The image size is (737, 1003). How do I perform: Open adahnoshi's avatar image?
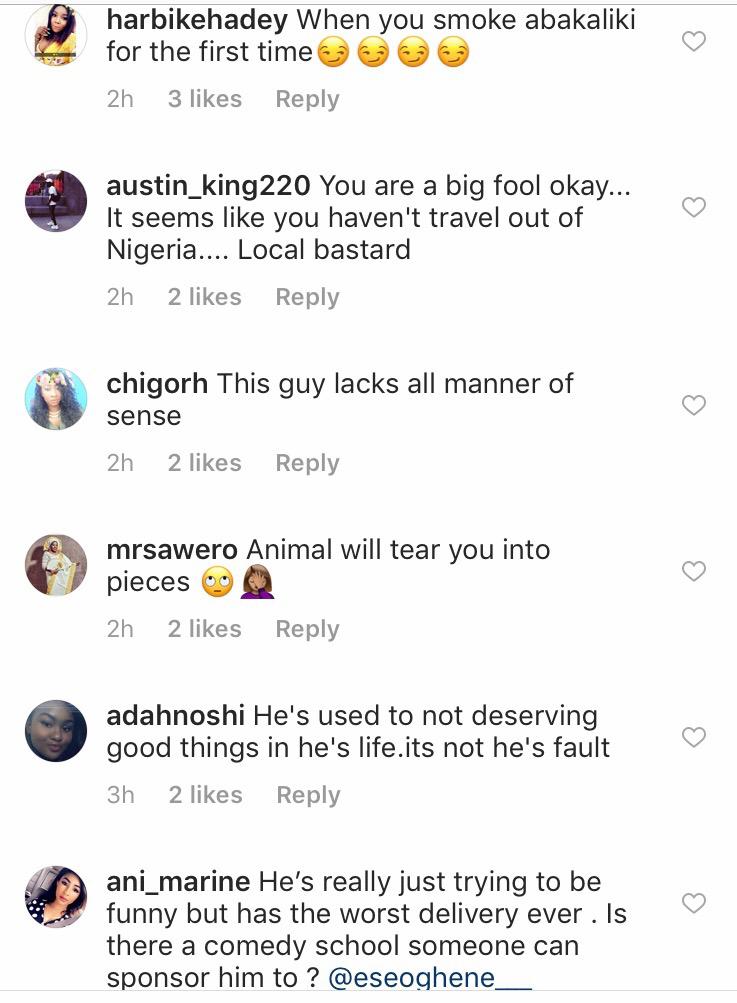point(55,731)
